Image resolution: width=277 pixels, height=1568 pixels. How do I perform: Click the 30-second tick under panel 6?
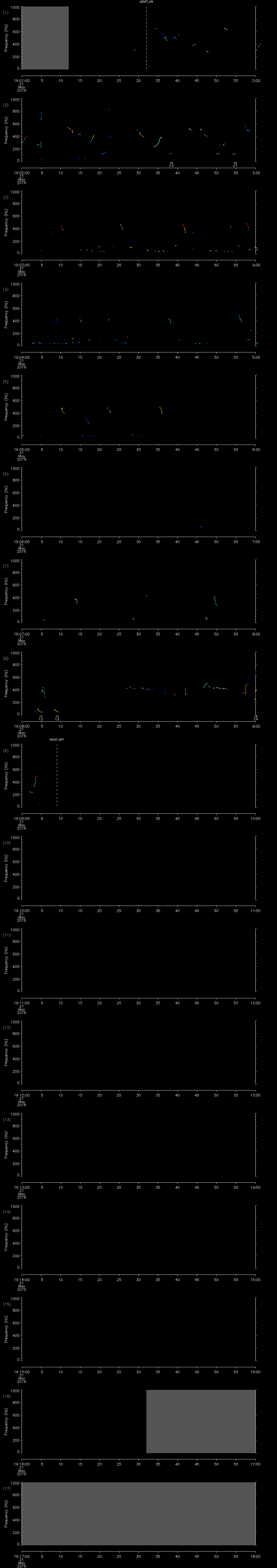(139, 542)
